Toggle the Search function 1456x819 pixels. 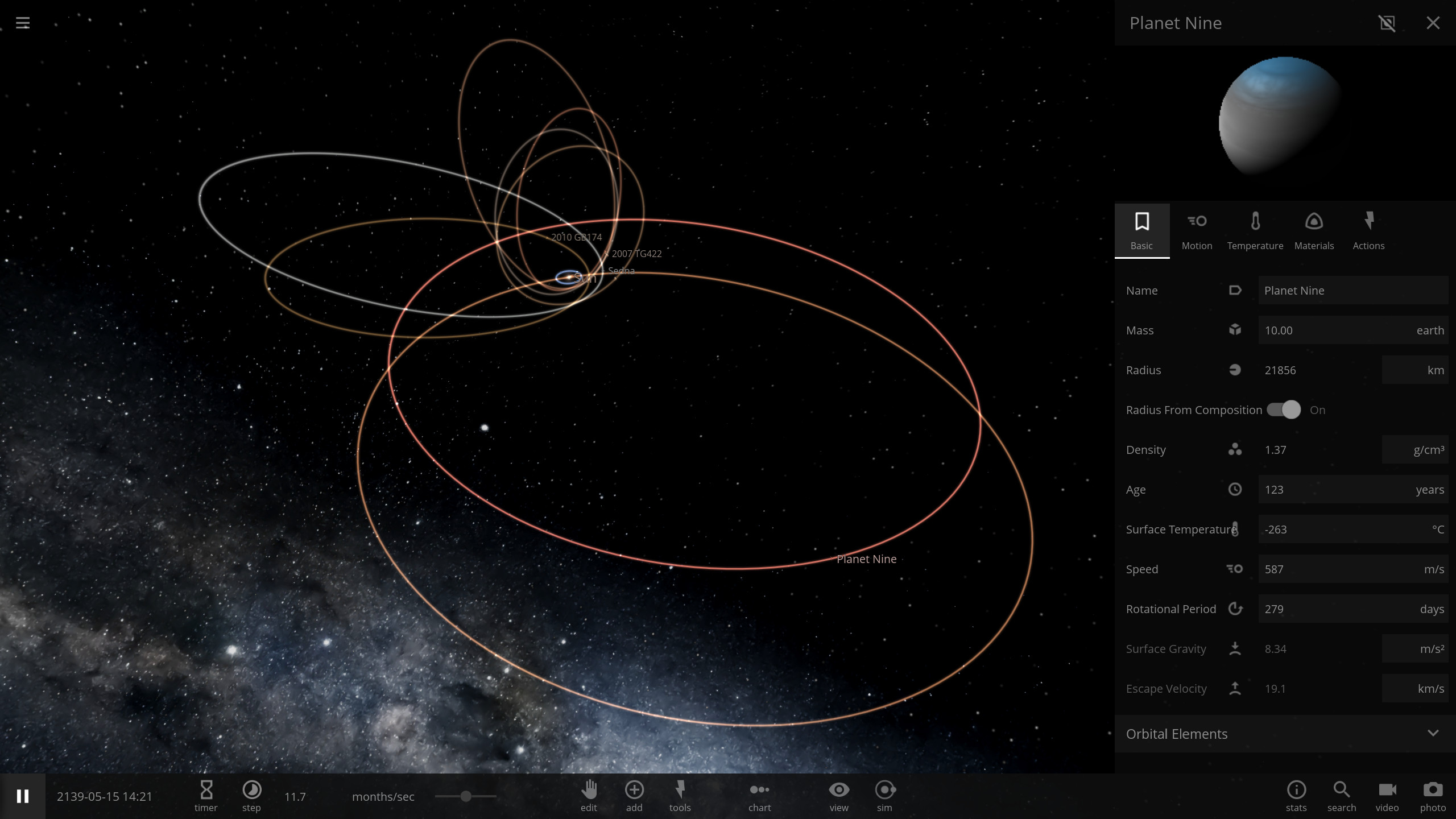1341,795
